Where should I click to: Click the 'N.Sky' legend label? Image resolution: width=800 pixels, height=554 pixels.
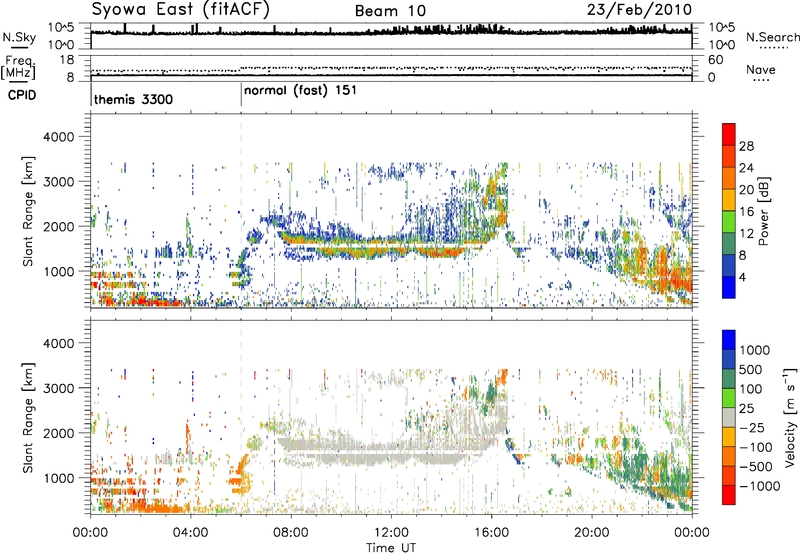tap(19, 37)
